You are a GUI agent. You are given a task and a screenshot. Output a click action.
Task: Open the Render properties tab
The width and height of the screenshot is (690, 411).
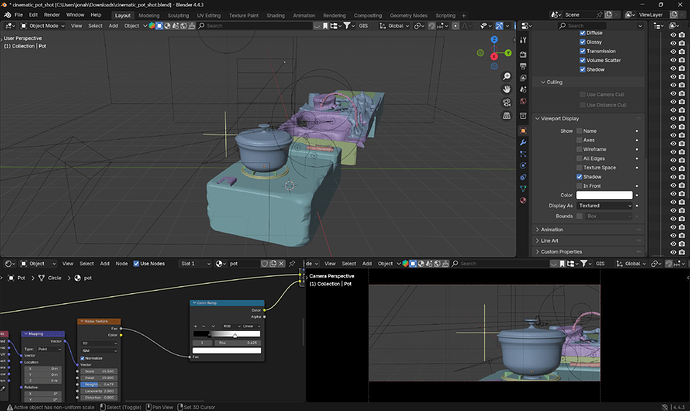(523, 55)
